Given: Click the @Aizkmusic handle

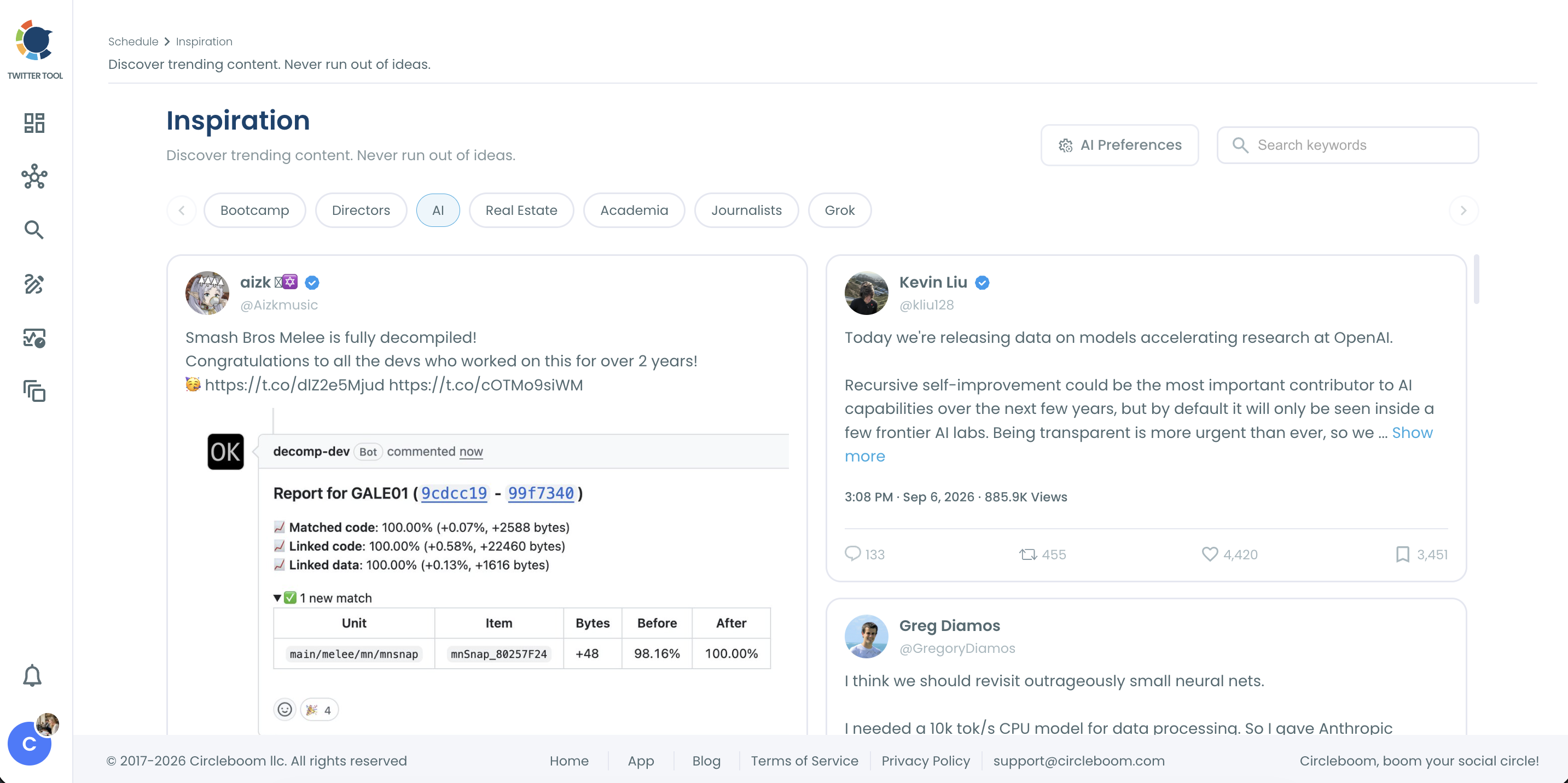Looking at the screenshot, I should [279, 305].
